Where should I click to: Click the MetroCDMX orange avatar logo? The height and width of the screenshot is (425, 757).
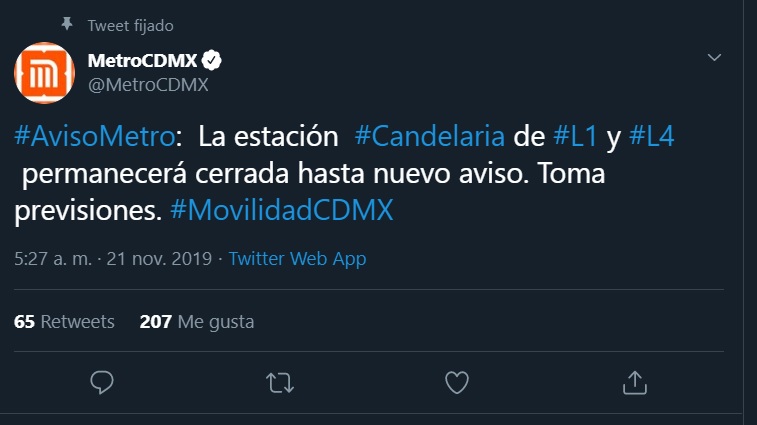[45, 73]
